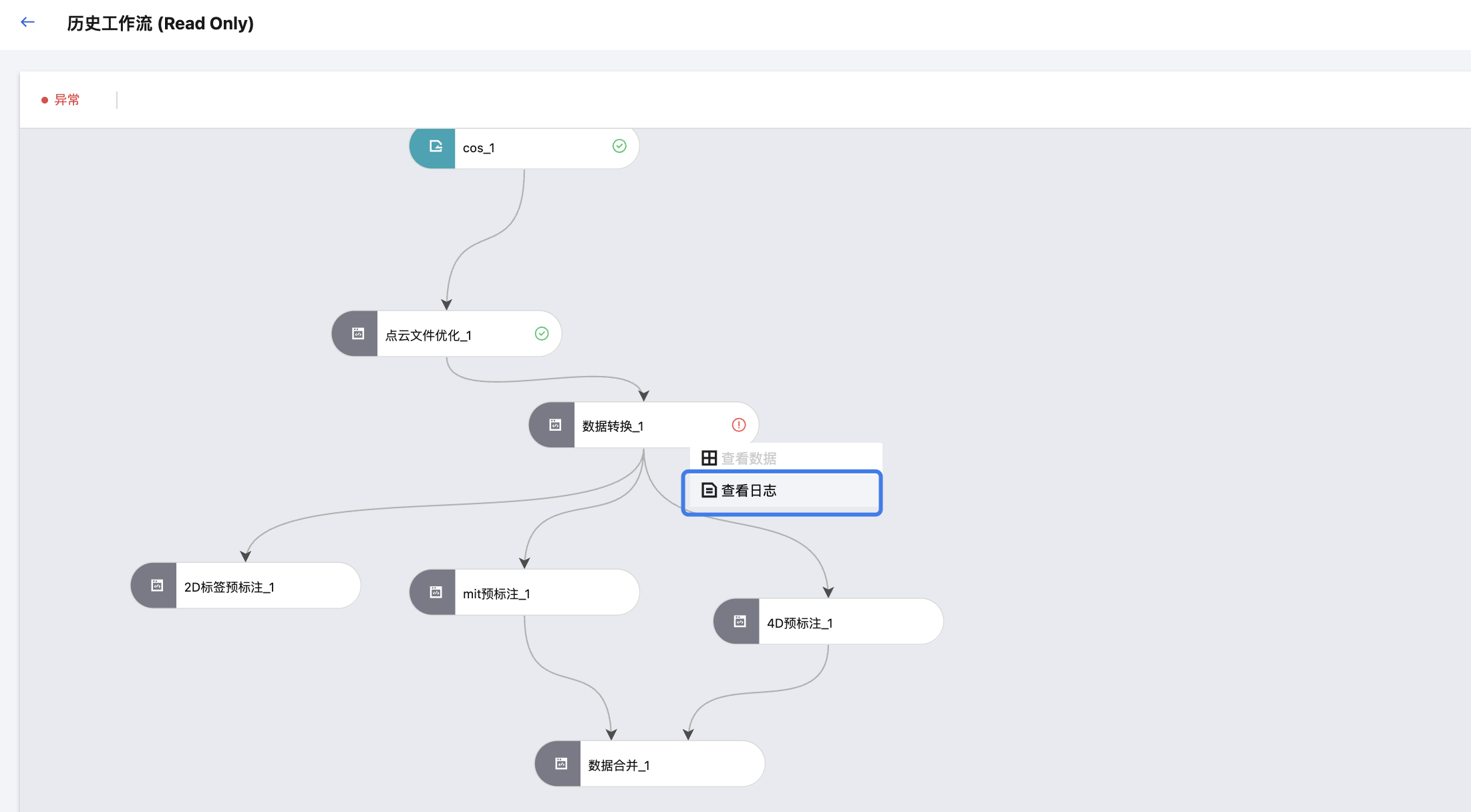Click the 点云文件优化_1 node's gray icon
The width and height of the screenshot is (1471, 812).
pyautogui.click(x=357, y=334)
